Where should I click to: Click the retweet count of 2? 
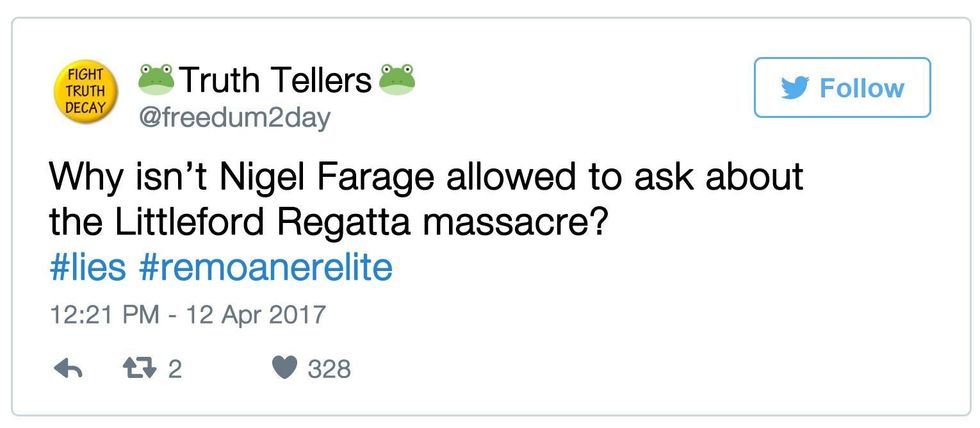click(175, 370)
